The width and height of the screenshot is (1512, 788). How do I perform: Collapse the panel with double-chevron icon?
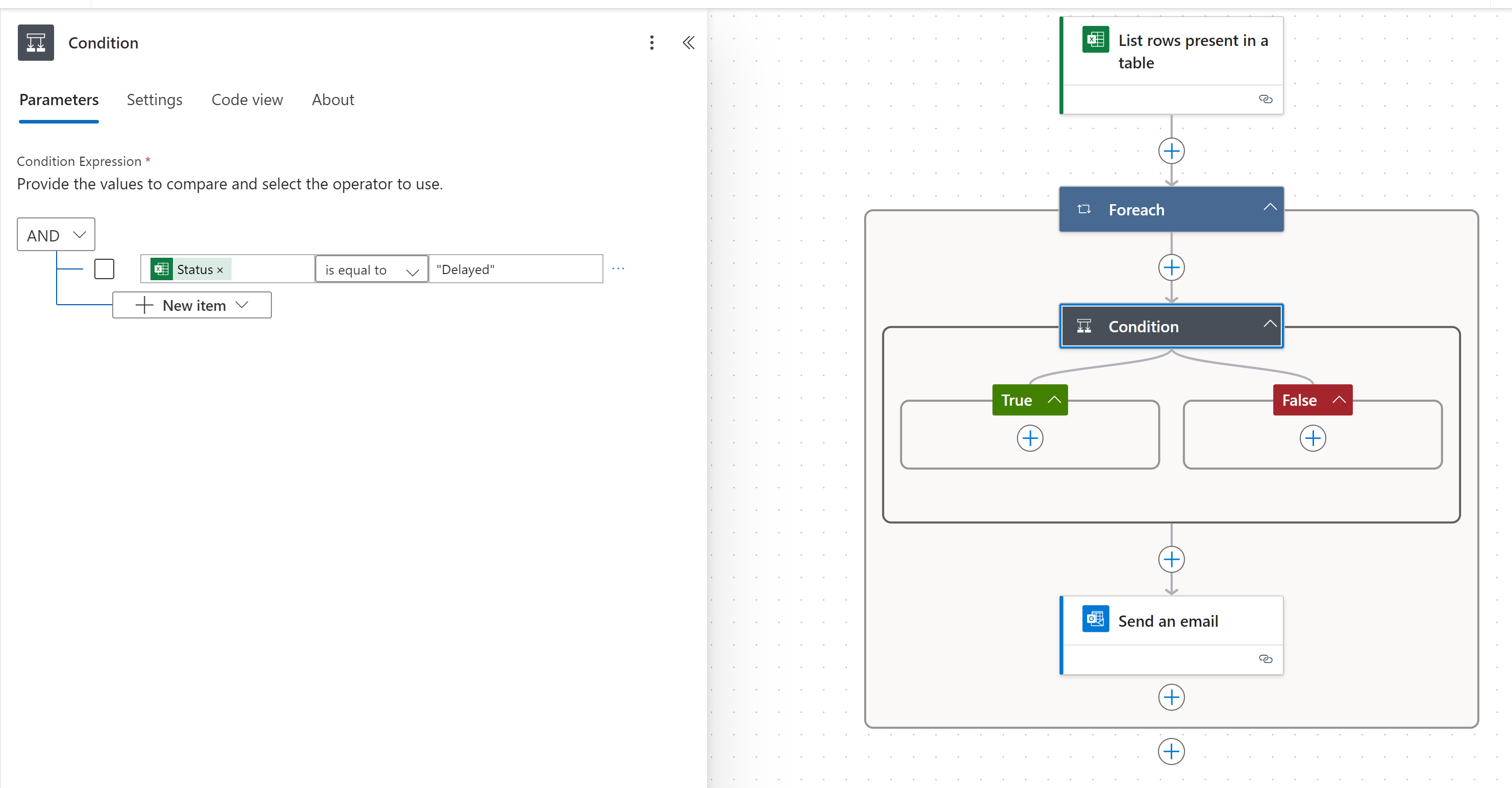click(x=689, y=42)
